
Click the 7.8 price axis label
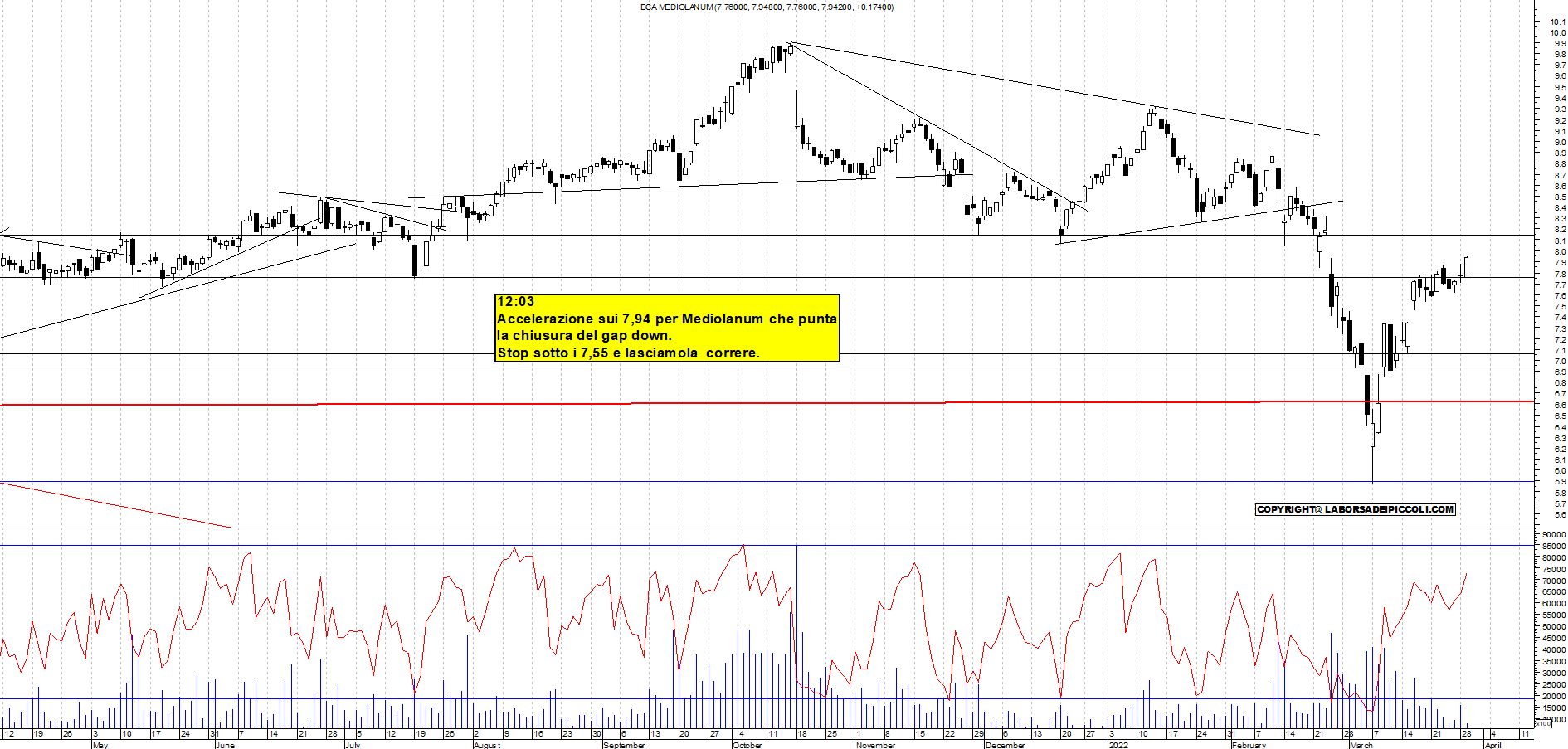(1560, 275)
